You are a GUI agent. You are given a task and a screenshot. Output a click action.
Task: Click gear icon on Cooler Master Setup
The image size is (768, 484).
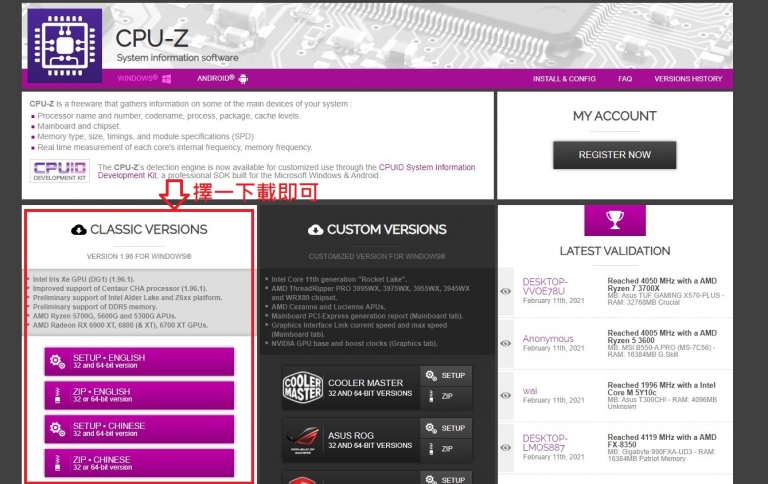click(x=431, y=375)
